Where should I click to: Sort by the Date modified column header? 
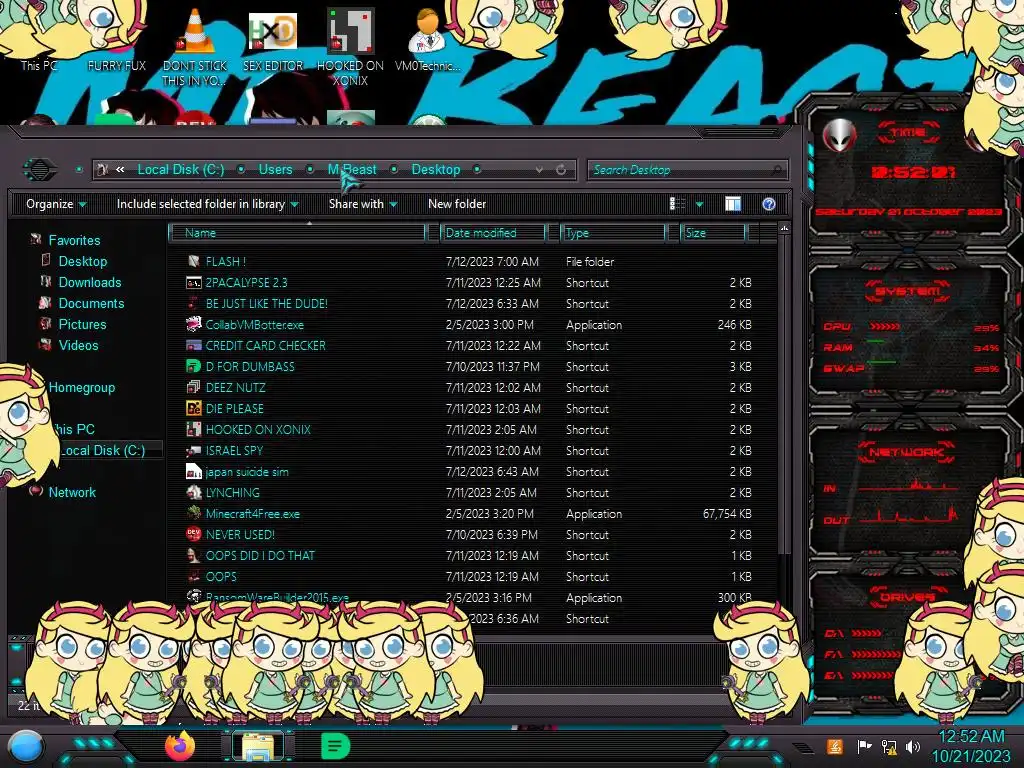click(493, 233)
